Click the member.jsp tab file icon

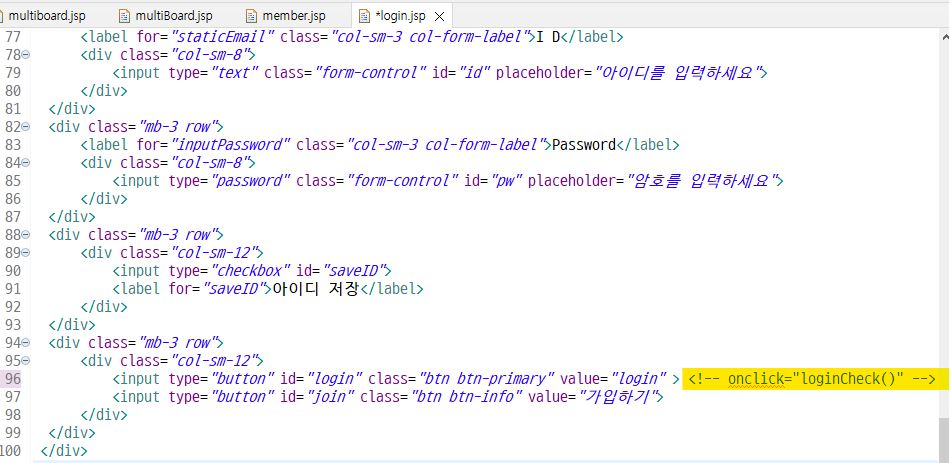(x=252, y=16)
